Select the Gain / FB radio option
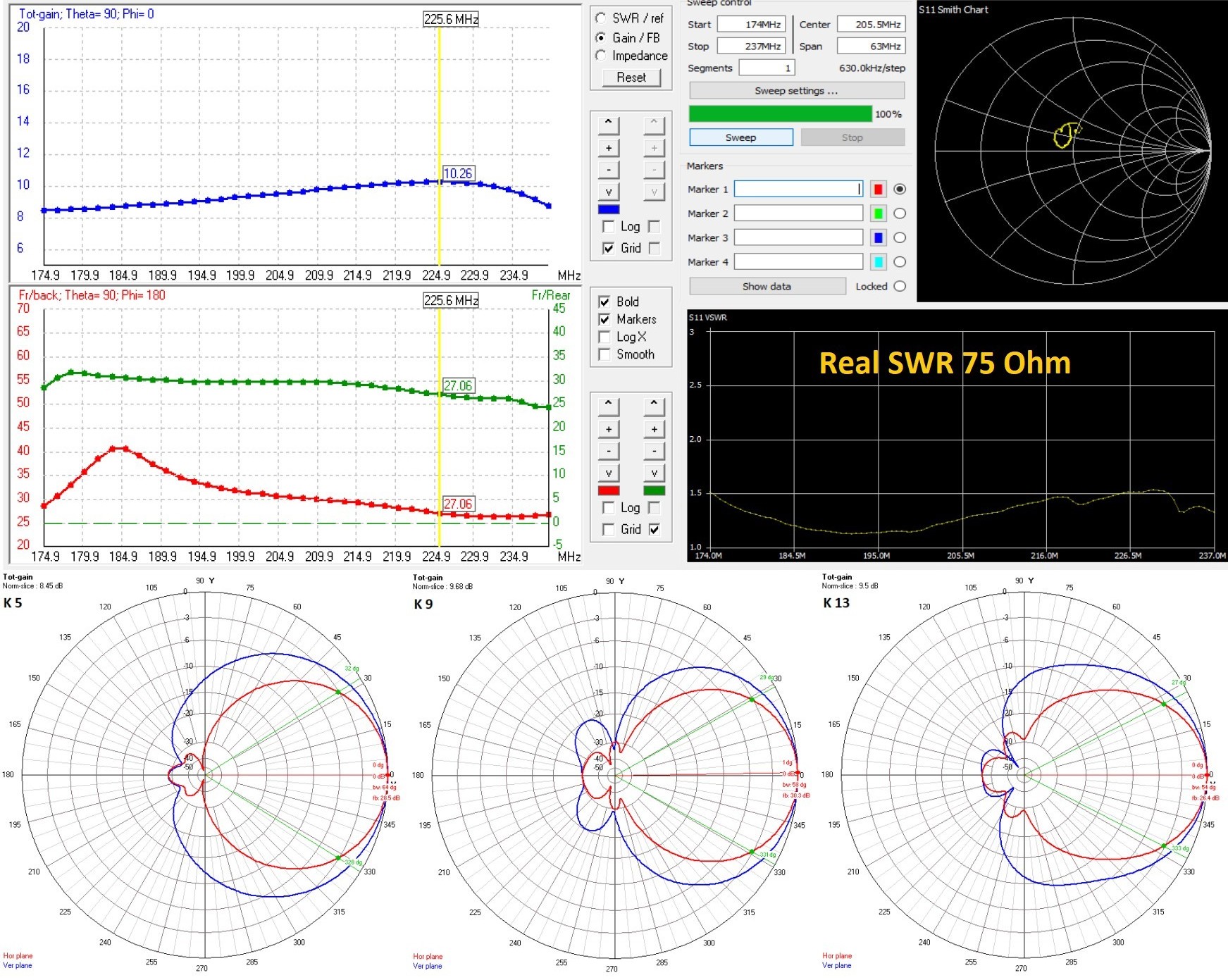 pos(600,37)
